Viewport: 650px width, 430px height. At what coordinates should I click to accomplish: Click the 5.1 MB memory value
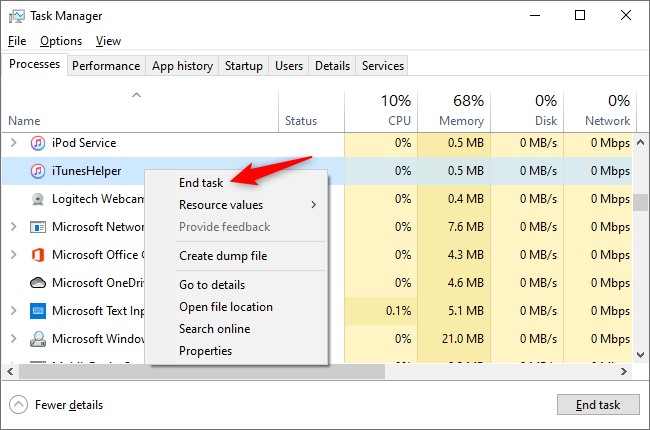(x=466, y=311)
